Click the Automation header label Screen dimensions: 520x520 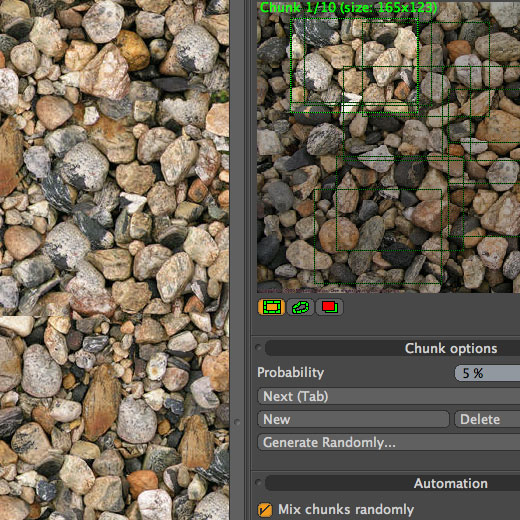pos(451,483)
